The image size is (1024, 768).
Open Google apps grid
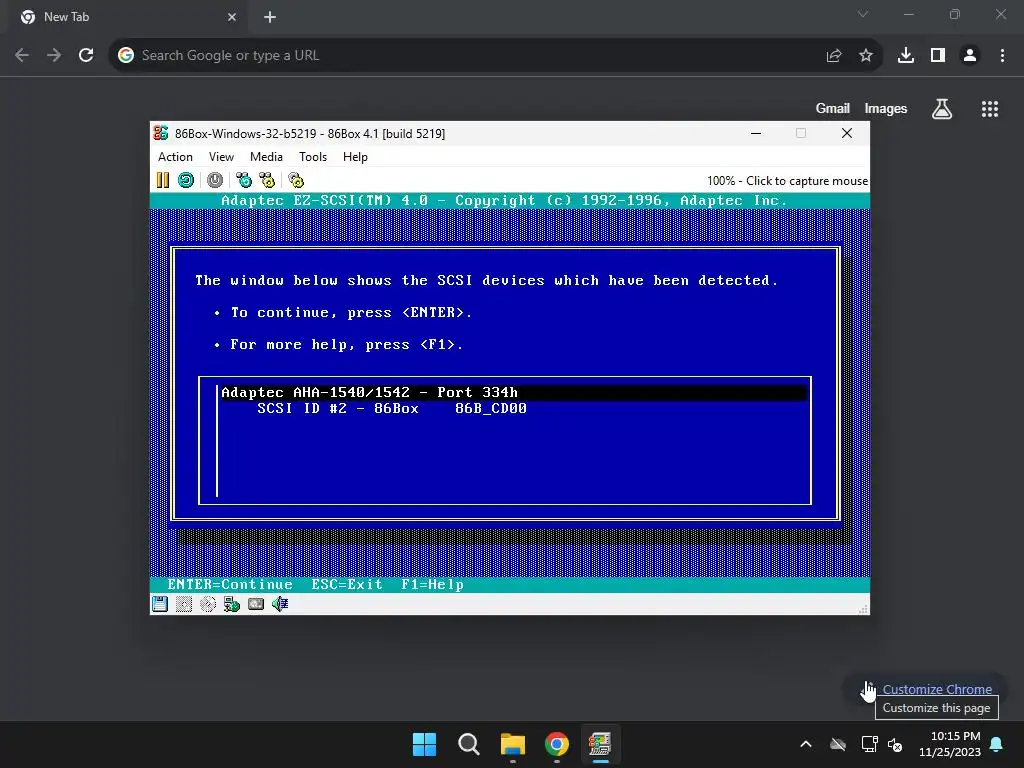click(990, 108)
